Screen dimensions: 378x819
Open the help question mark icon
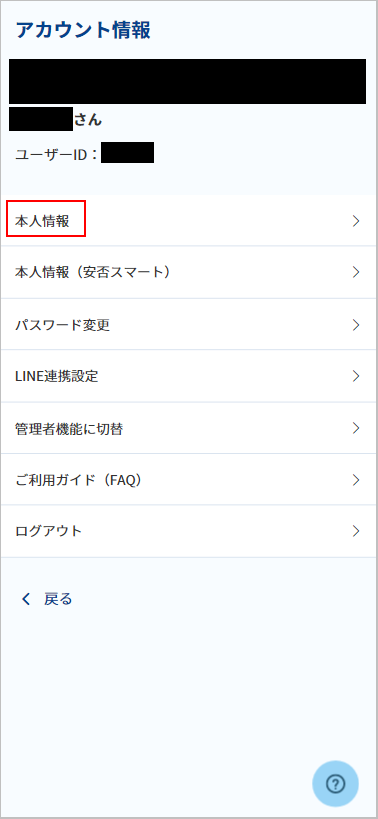[335, 783]
